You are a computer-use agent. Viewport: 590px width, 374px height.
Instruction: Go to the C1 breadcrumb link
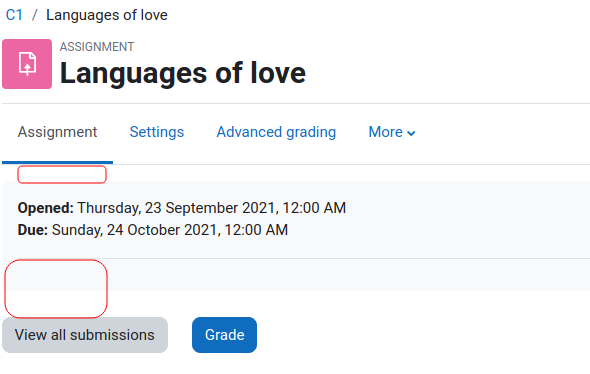click(14, 15)
